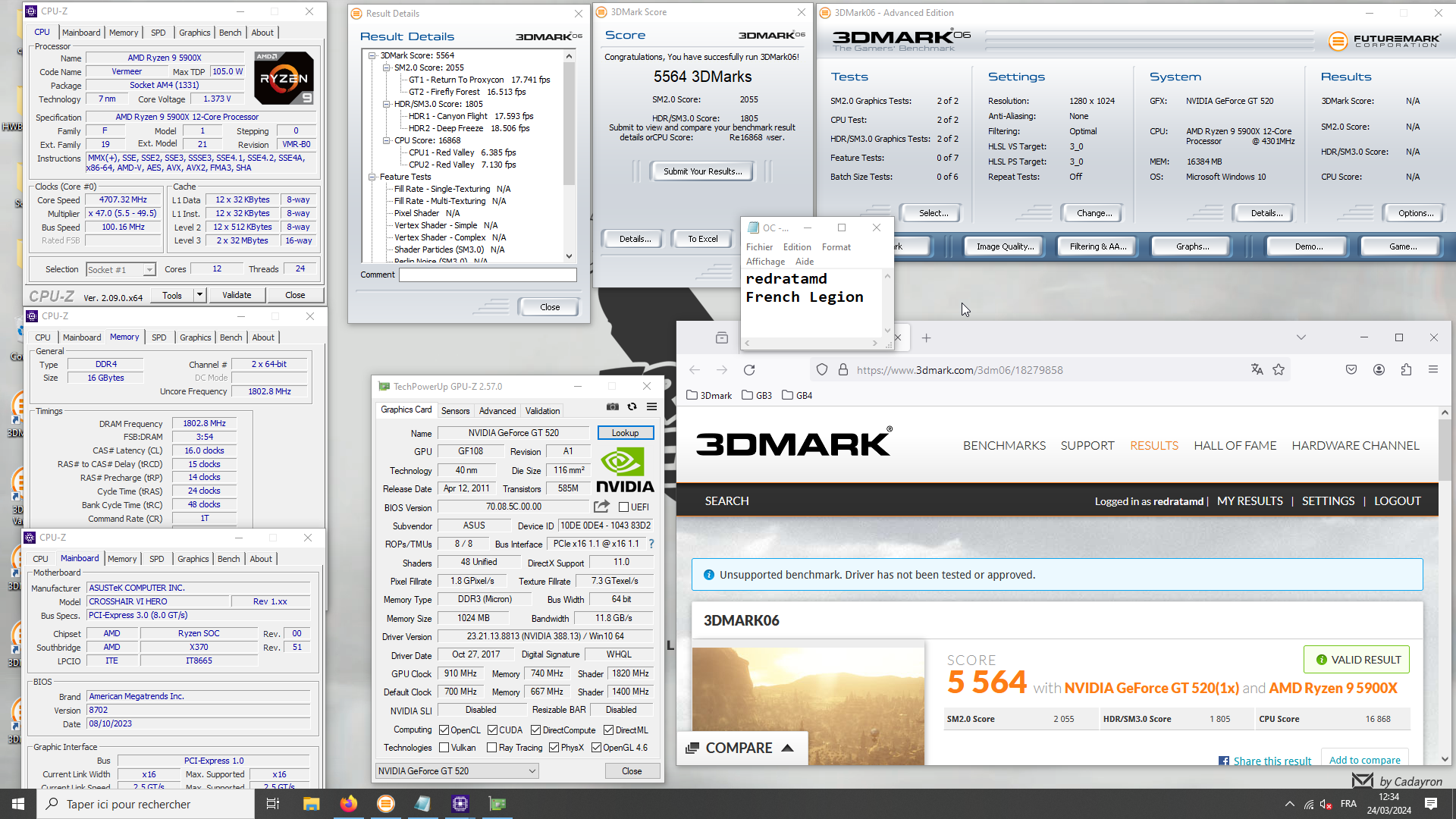This screenshot has height=819, width=1456.
Task: Open the Socket #1 selection dropdown
Action: (121, 269)
